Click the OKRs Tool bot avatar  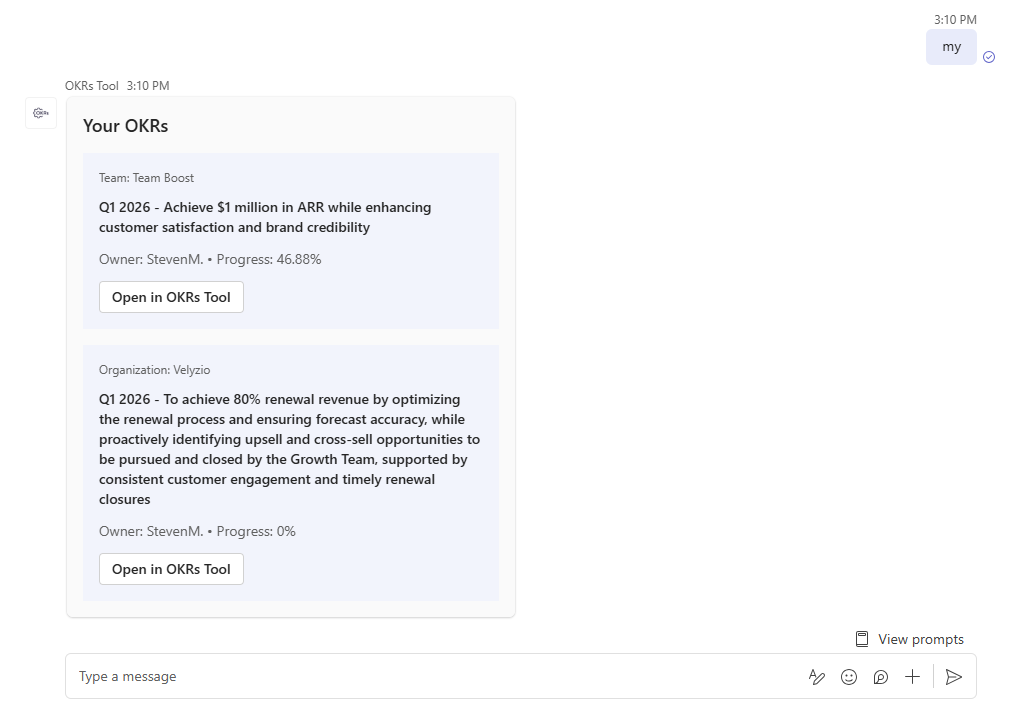(x=40, y=113)
